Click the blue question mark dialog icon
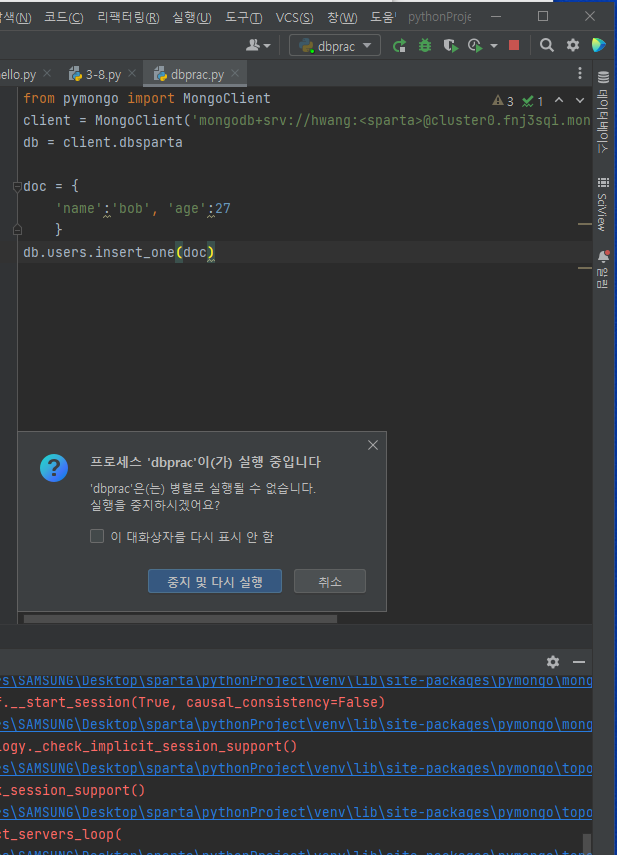This screenshot has width=617, height=855. 54,468
